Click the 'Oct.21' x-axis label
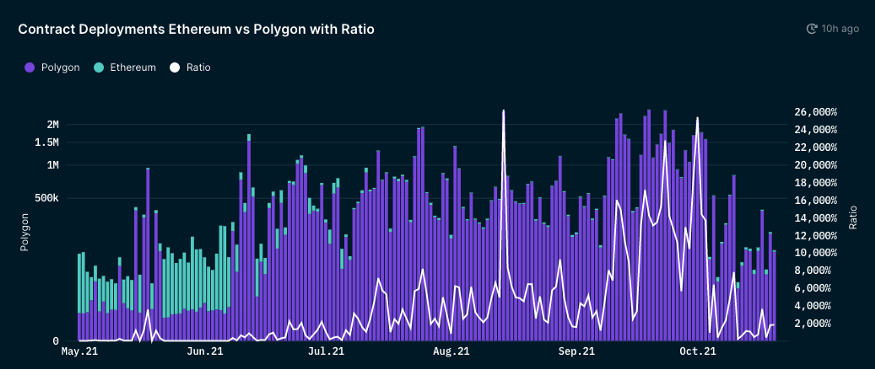Screen dimensions: 875x369 [698, 352]
